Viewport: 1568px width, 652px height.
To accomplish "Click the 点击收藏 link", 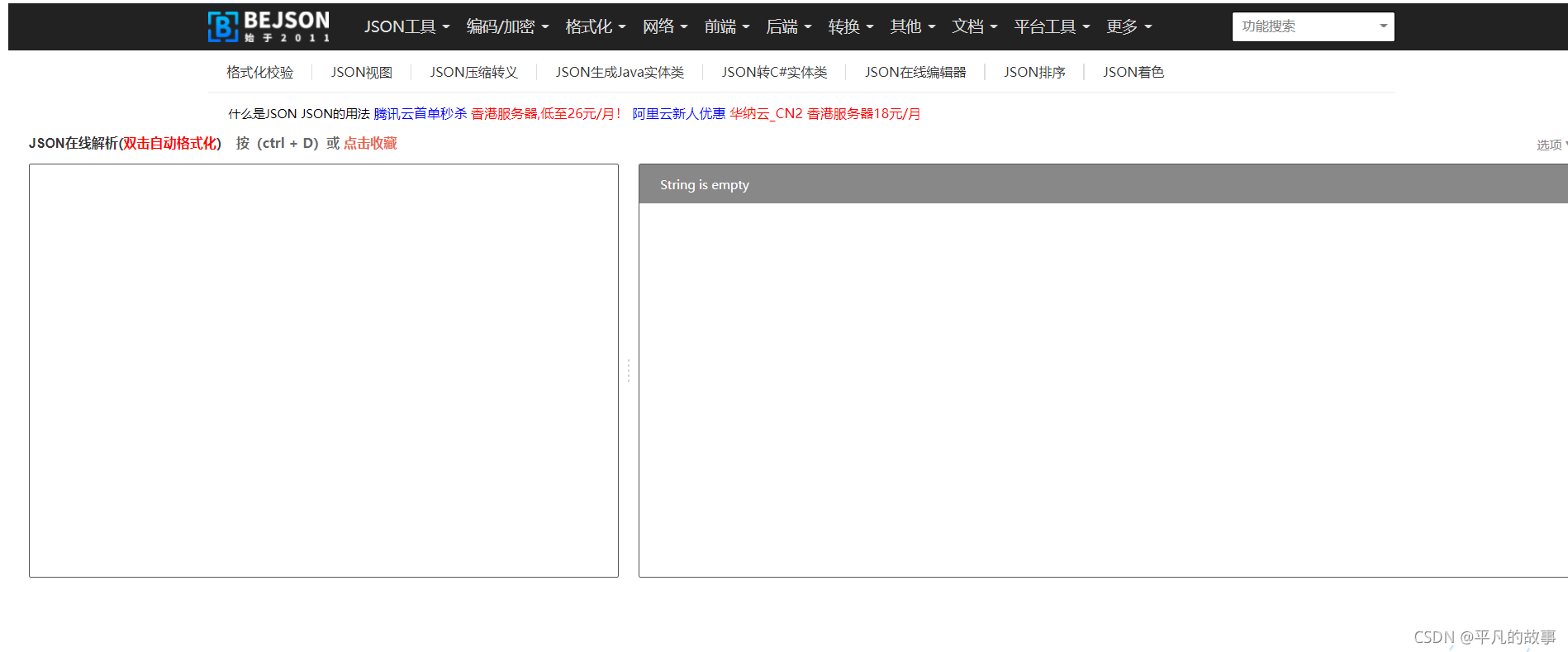I will tap(370, 143).
